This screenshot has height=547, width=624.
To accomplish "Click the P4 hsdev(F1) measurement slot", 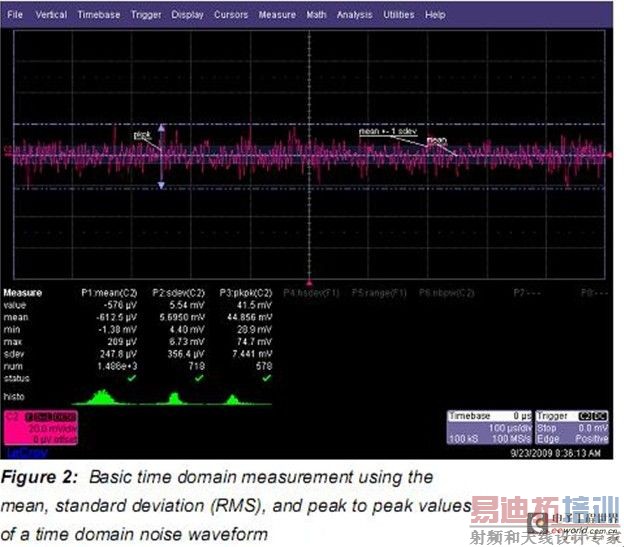I will click(x=311, y=293).
